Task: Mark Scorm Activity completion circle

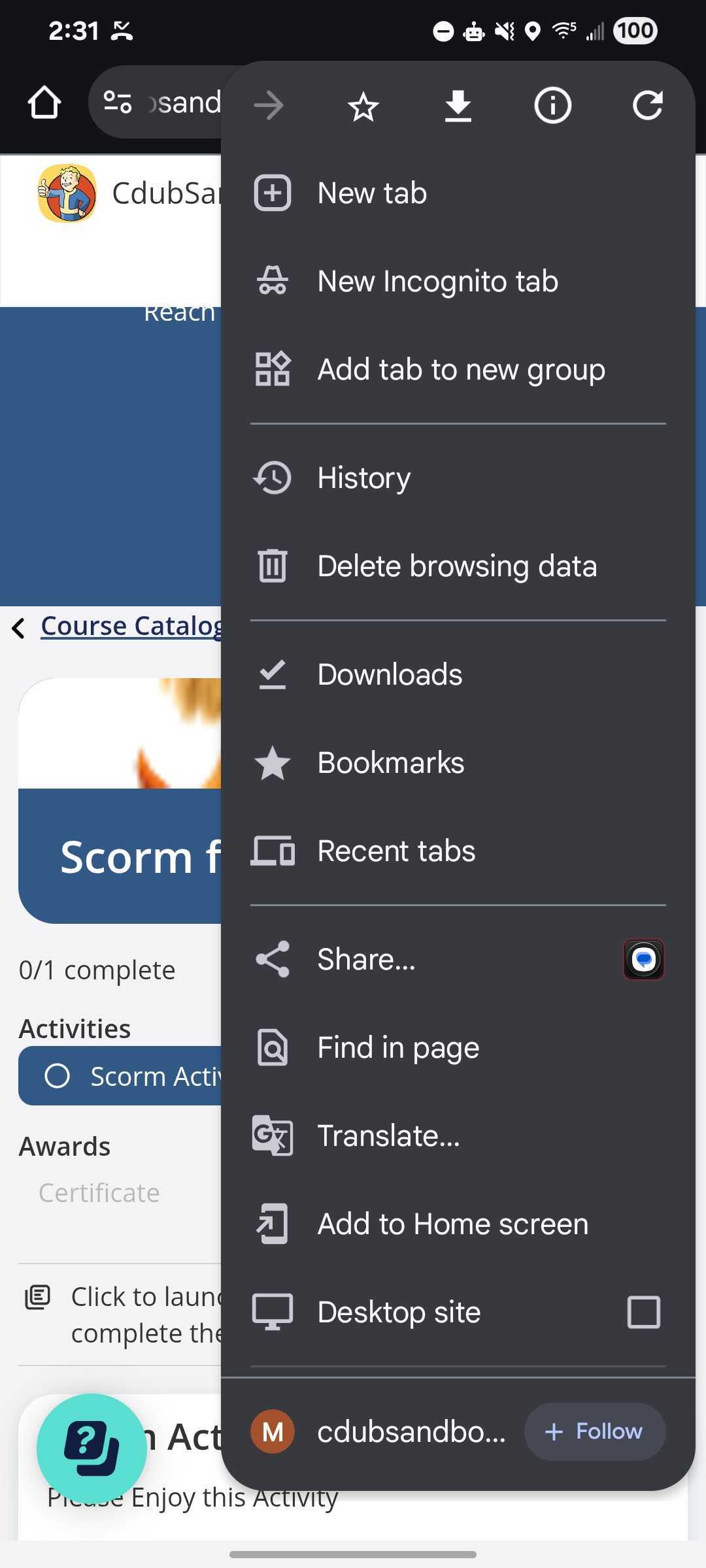Action: tap(57, 1076)
